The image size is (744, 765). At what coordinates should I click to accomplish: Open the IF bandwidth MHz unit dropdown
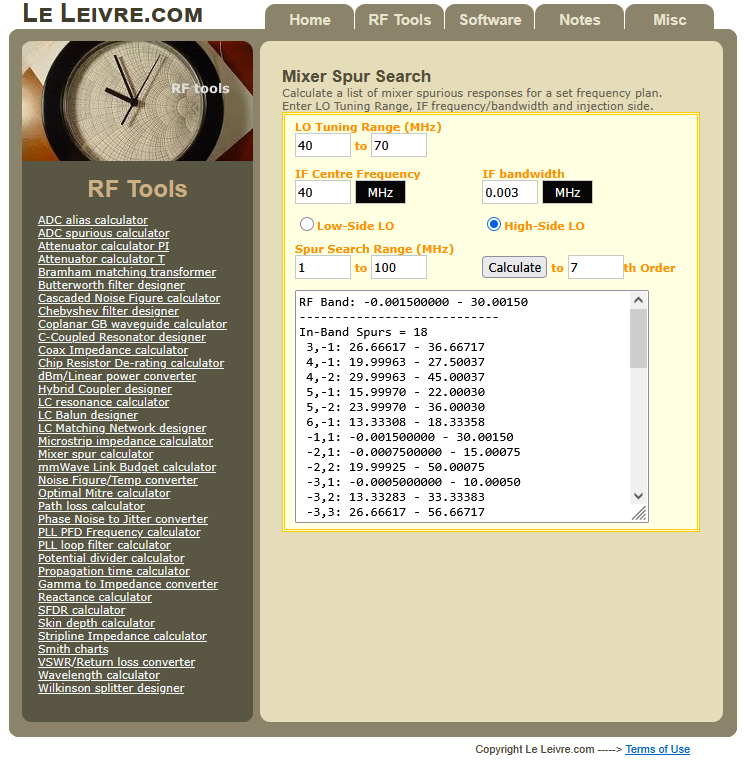click(567, 192)
